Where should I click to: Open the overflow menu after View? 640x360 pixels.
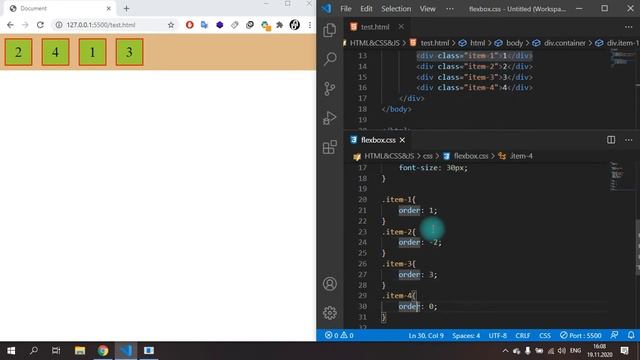(x=450, y=9)
